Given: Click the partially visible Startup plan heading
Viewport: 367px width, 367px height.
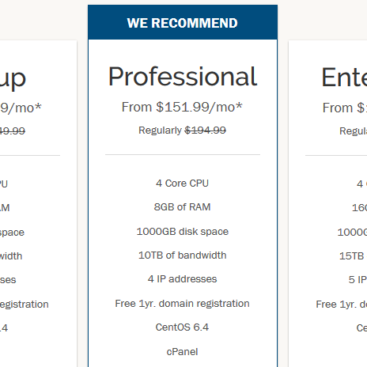Looking at the screenshot, I should point(13,79).
